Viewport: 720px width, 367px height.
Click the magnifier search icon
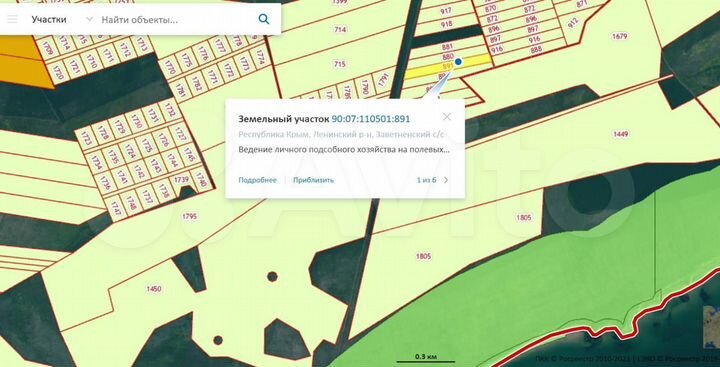click(x=264, y=19)
